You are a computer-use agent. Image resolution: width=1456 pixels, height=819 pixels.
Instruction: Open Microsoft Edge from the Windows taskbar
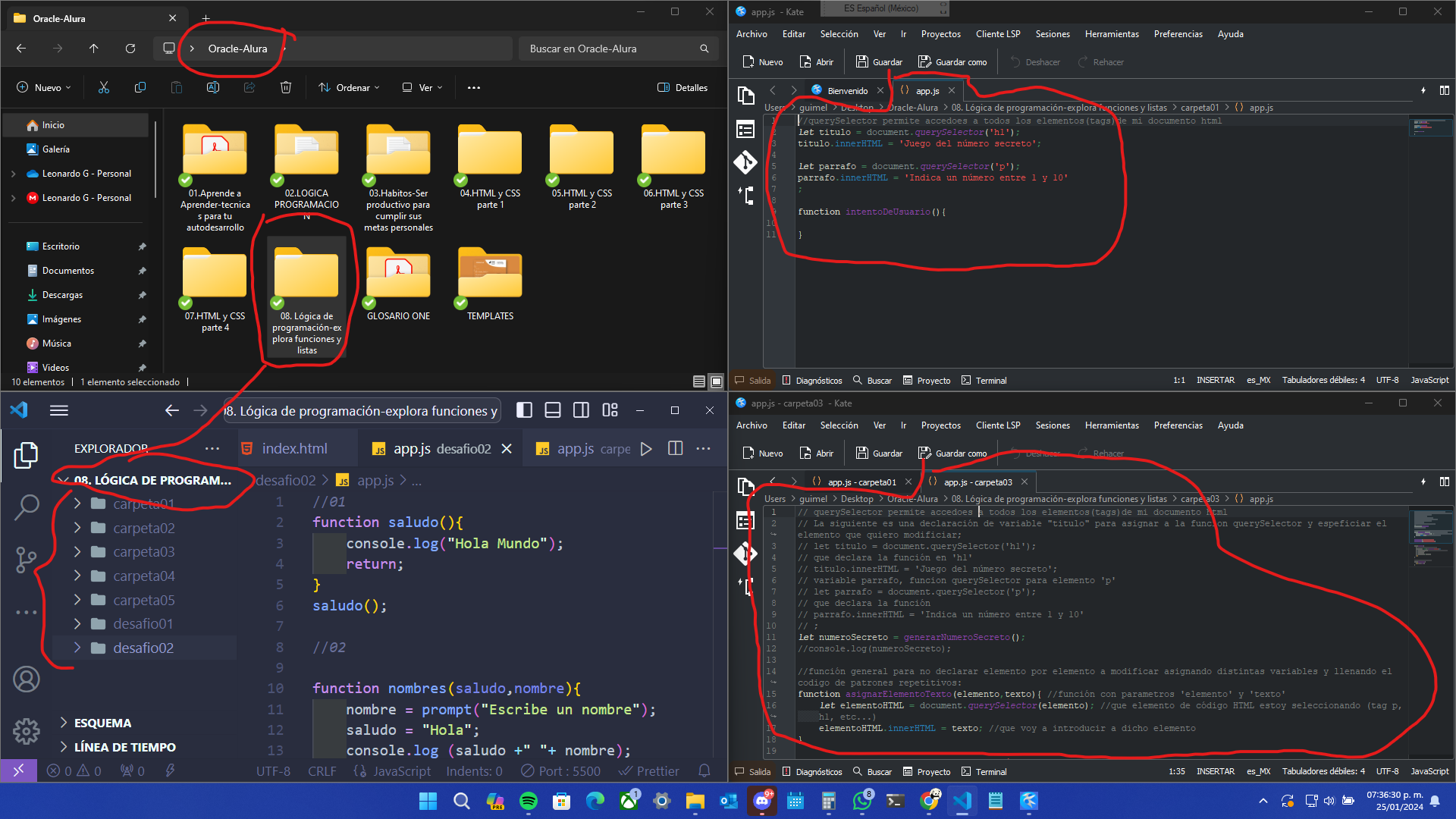pyautogui.click(x=595, y=801)
